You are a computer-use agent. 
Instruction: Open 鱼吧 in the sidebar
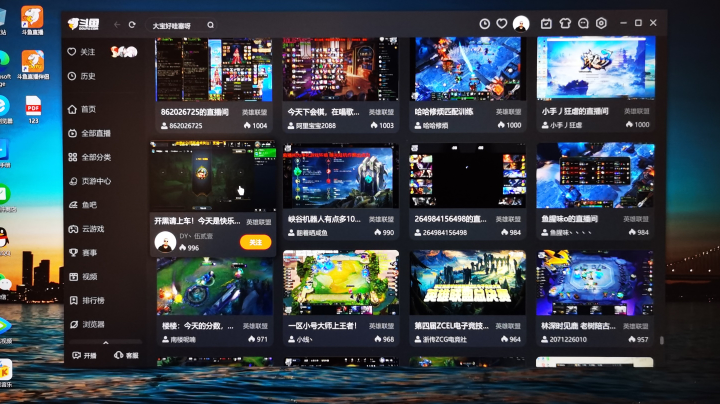[x=83, y=205]
